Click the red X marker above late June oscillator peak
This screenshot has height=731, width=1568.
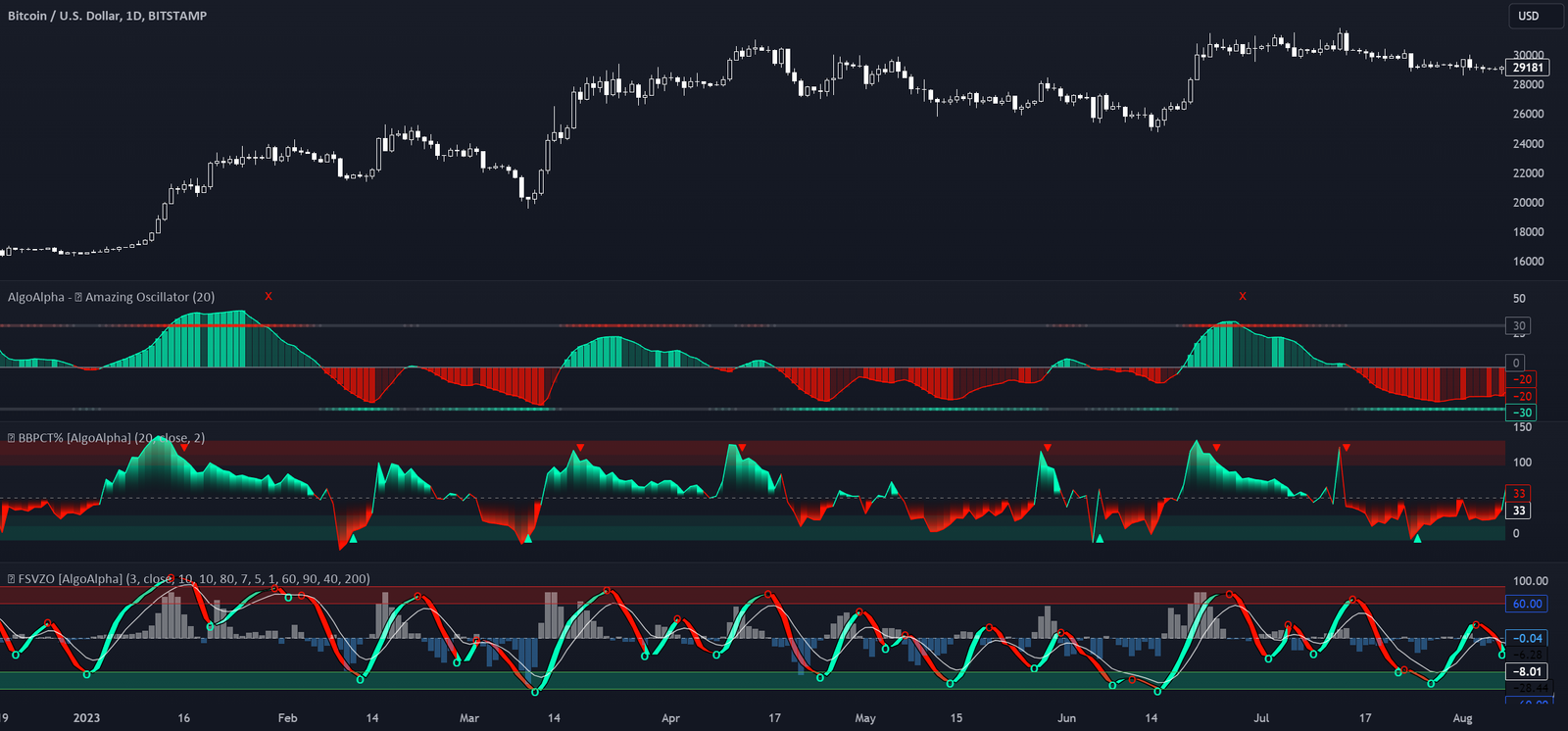coord(1243,296)
